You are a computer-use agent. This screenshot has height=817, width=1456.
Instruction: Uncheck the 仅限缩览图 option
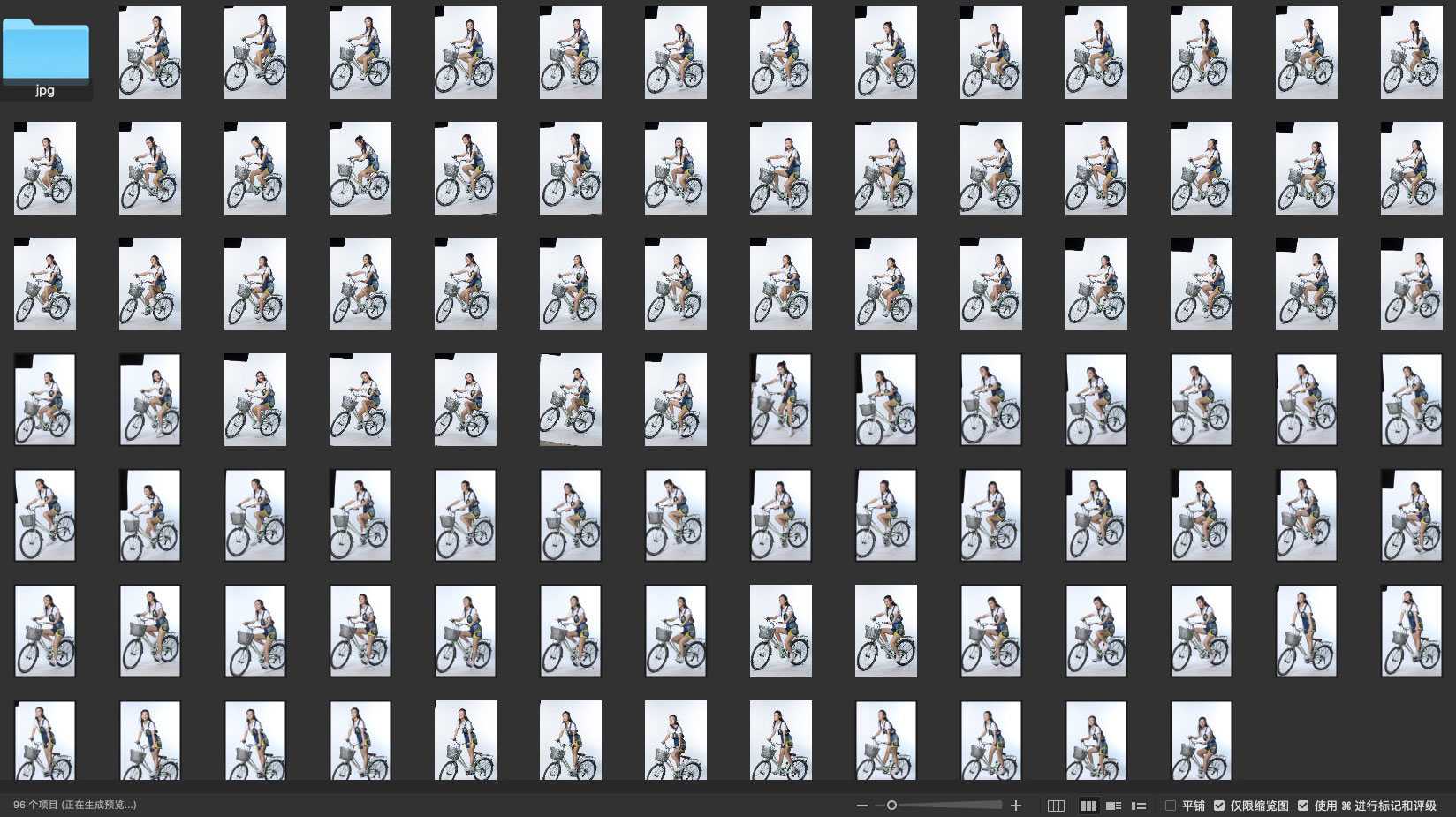[1219, 806]
